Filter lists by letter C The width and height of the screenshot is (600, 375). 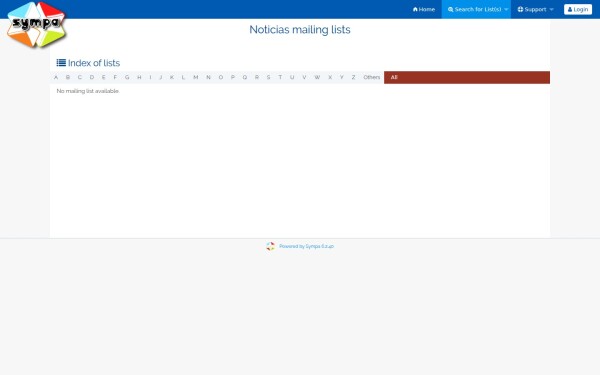(80, 77)
